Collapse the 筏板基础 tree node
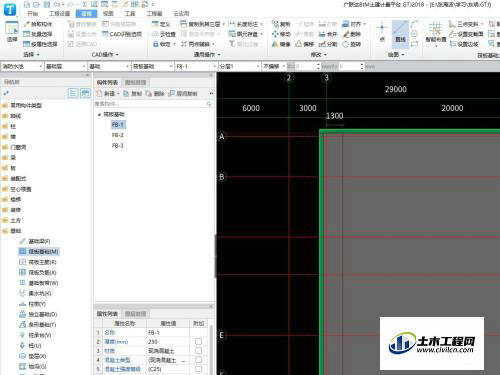The width and height of the screenshot is (500, 375). (99, 114)
